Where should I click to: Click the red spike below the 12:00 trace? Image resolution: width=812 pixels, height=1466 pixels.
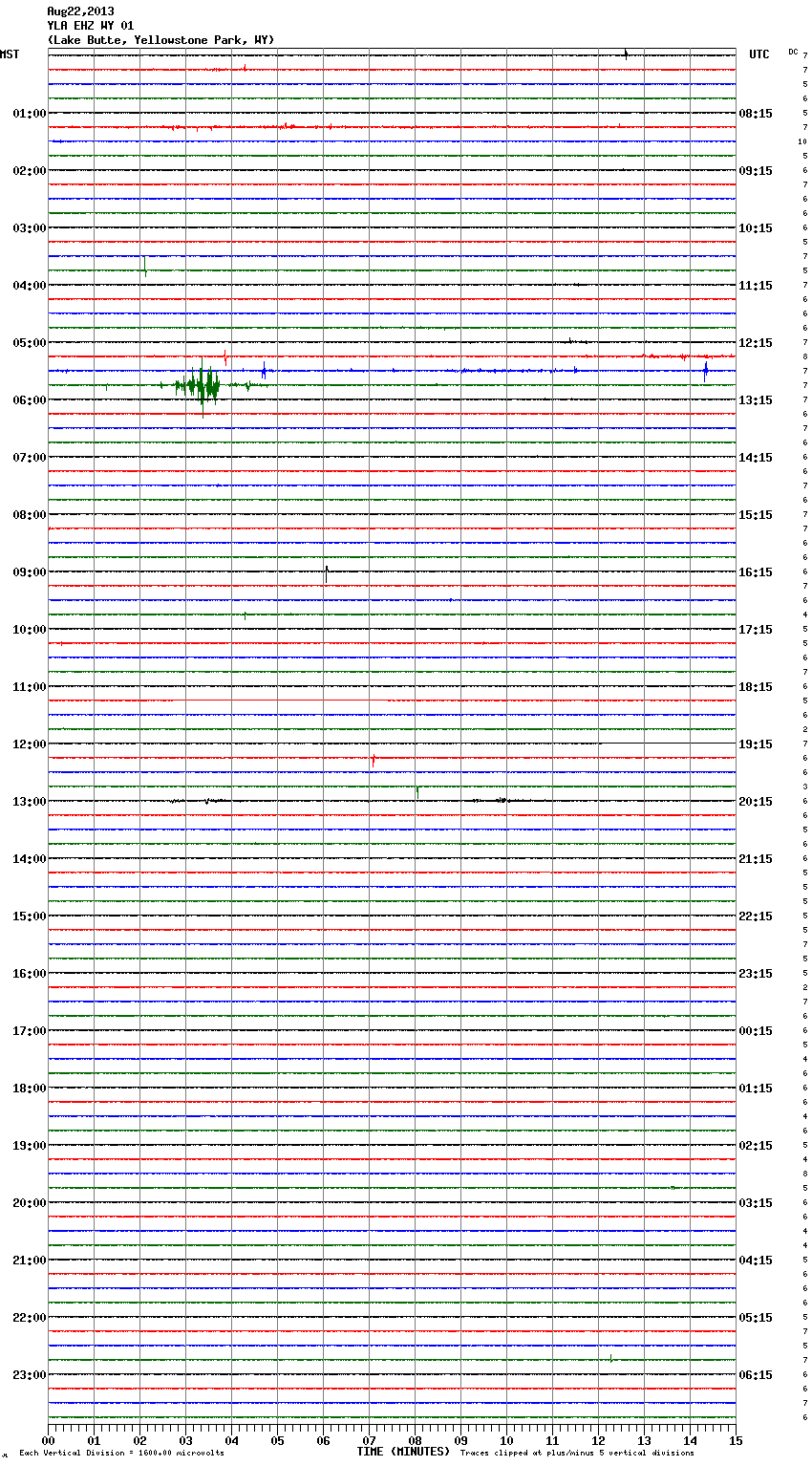tap(373, 760)
